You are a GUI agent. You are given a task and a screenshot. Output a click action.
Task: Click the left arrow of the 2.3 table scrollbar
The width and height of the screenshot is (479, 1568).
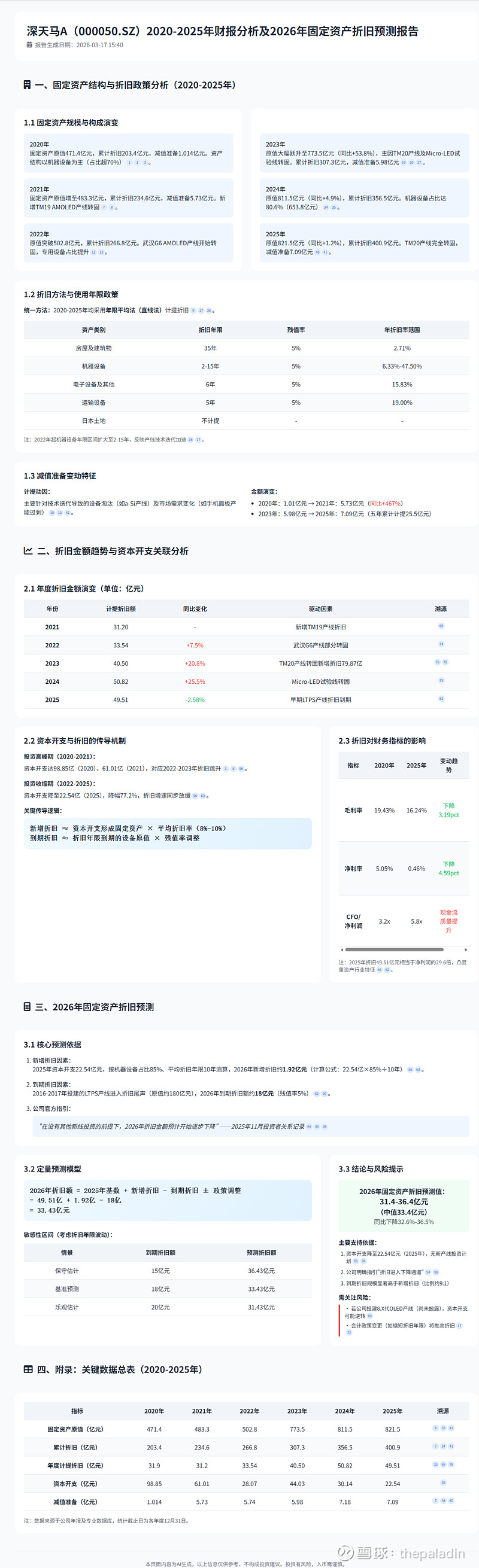click(x=342, y=949)
